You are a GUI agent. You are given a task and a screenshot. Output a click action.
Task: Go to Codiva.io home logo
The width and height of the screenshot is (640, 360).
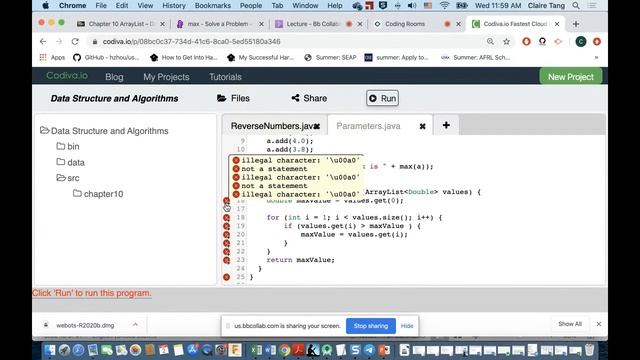67,76
